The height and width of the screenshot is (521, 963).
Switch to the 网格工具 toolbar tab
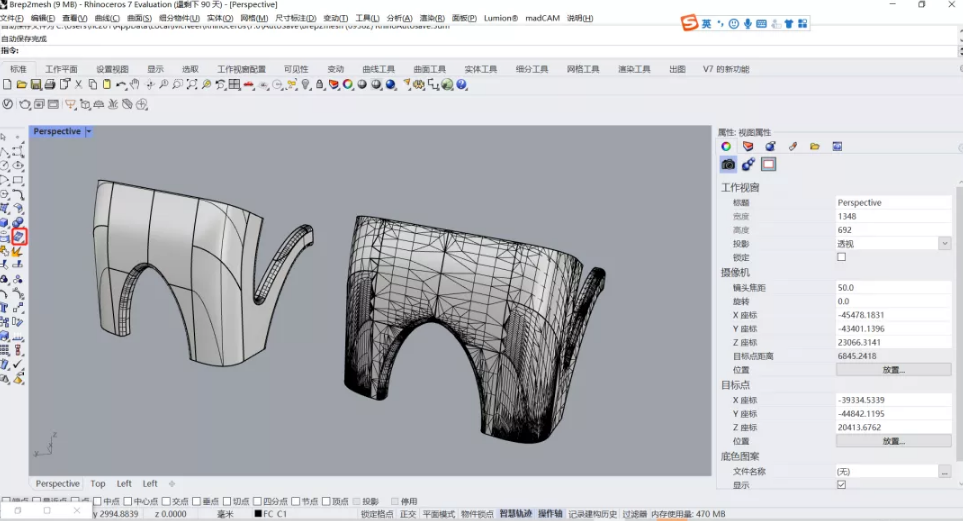583,69
